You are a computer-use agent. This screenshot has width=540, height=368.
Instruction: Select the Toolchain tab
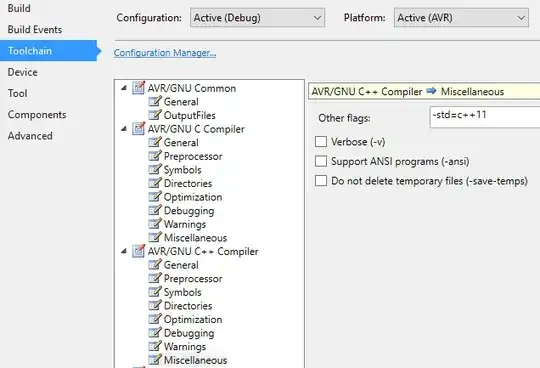[48, 51]
